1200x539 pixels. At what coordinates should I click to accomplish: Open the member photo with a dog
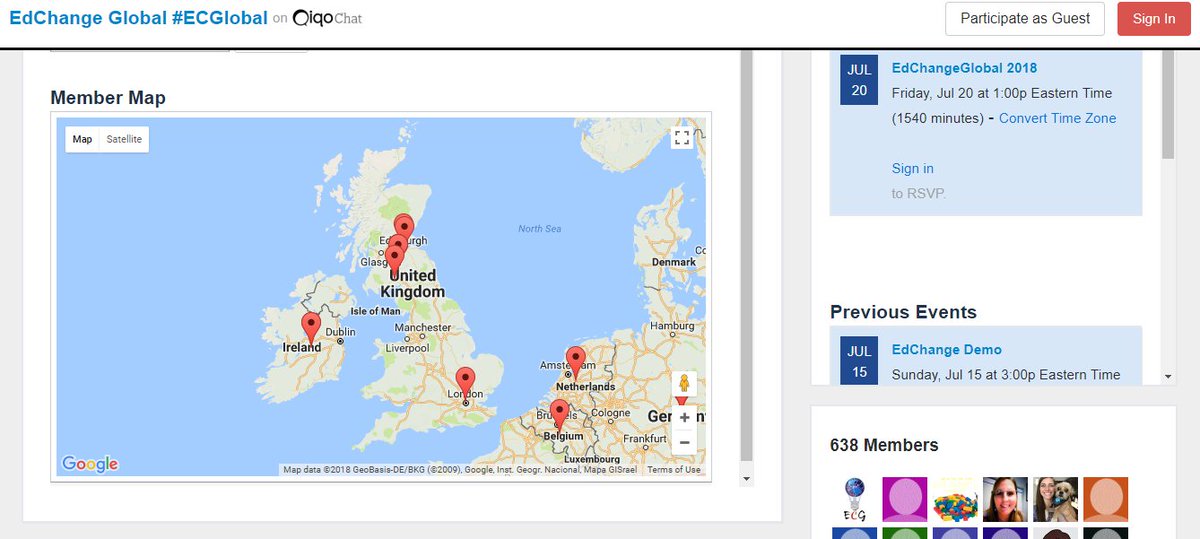coord(1055,499)
